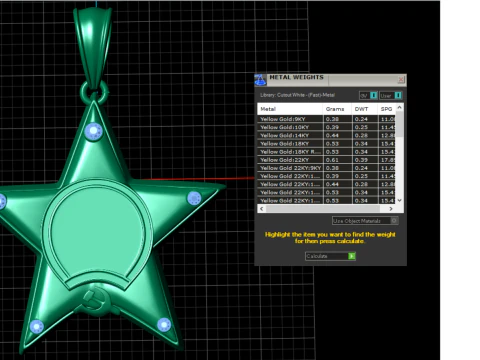Click the vertical scrollbar thumb of metal list
The height and width of the screenshot is (360, 480).
[400, 124]
